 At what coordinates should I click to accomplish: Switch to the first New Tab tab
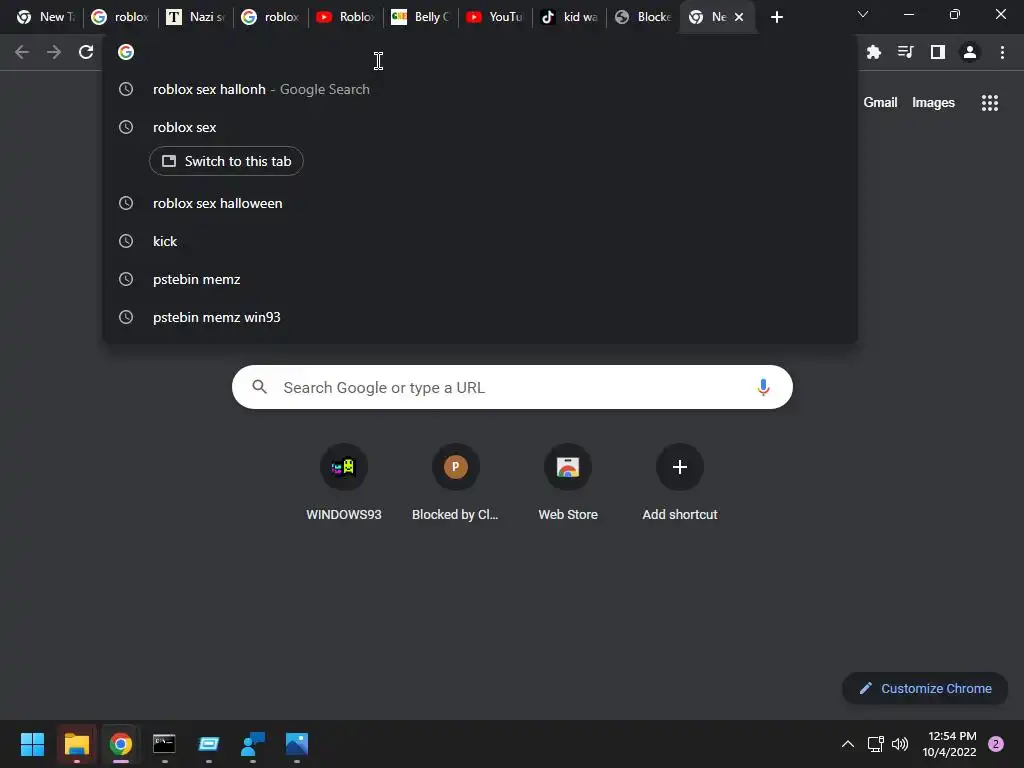pyautogui.click(x=44, y=17)
